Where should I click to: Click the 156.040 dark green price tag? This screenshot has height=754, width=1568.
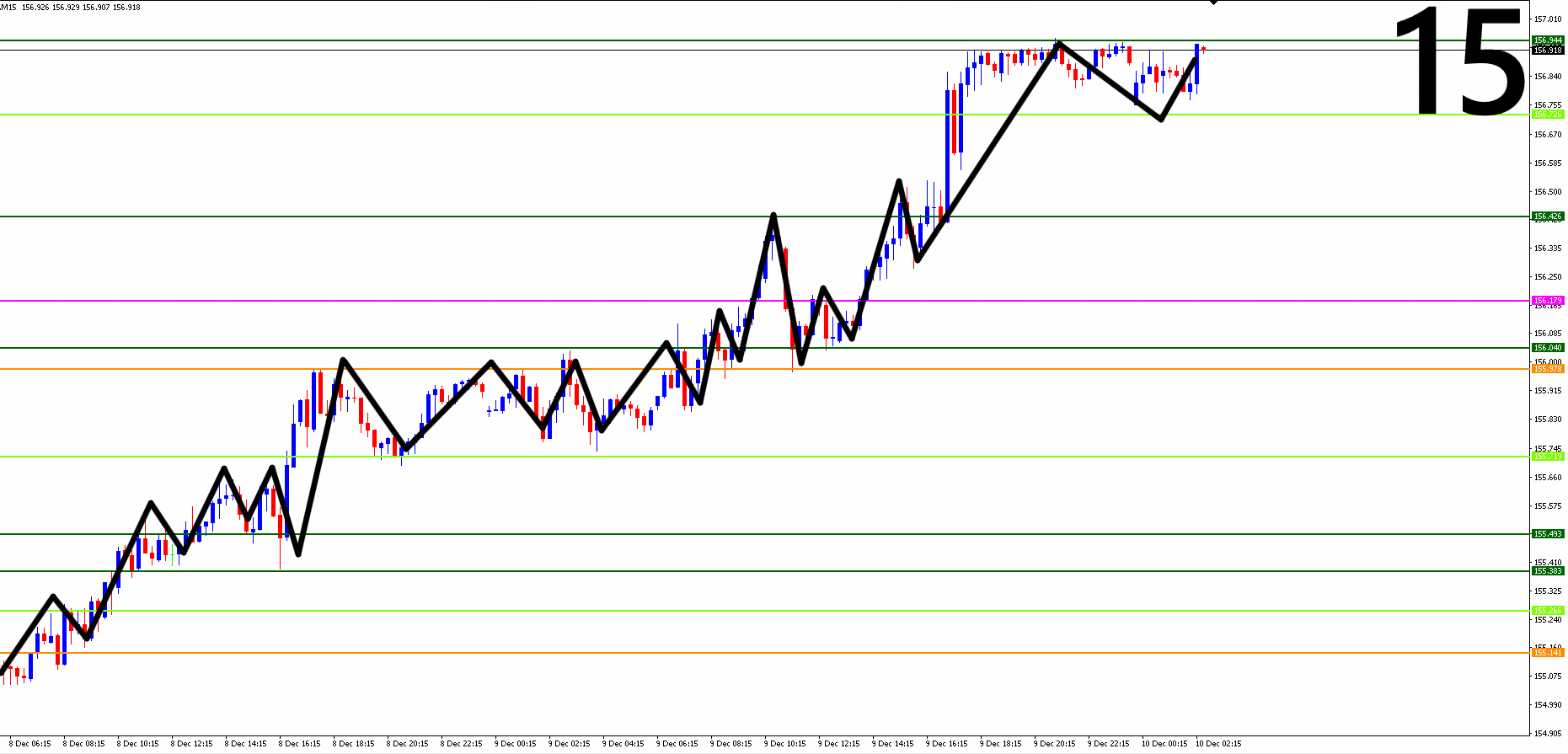click(x=1548, y=348)
